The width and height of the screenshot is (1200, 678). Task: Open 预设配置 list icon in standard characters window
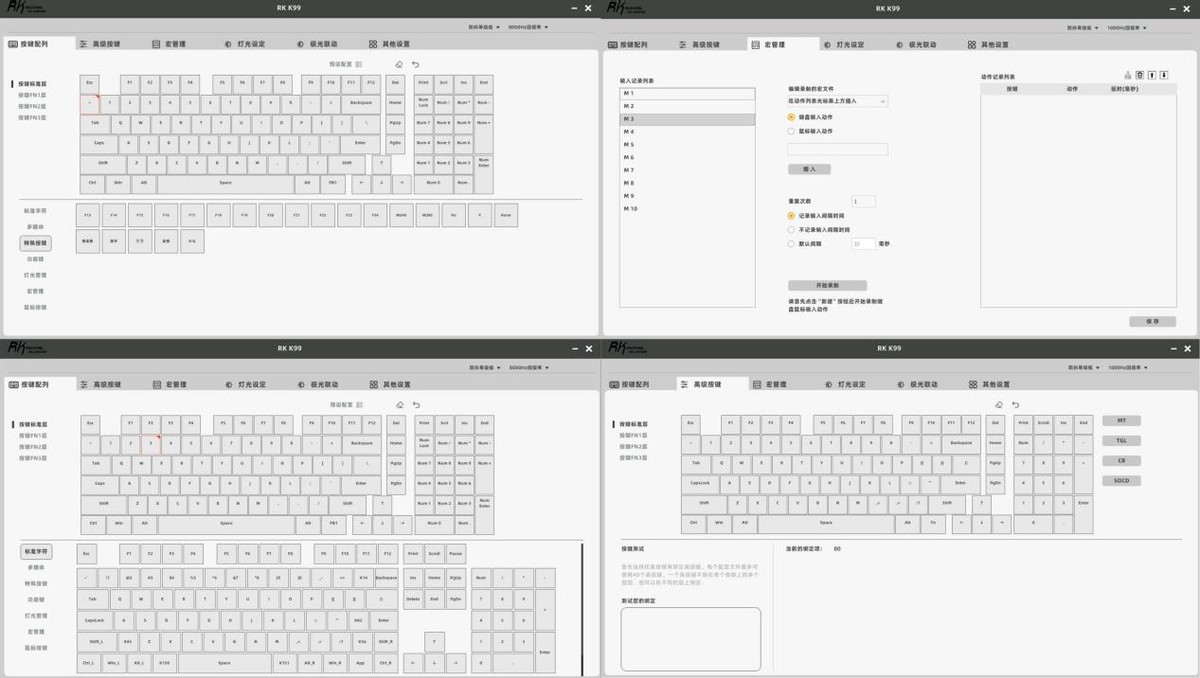[x=359, y=404]
